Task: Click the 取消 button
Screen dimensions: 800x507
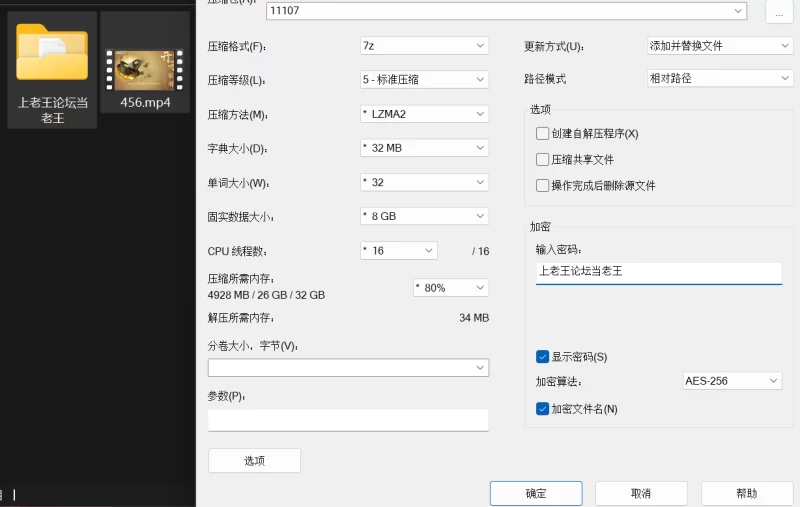Action: point(641,493)
